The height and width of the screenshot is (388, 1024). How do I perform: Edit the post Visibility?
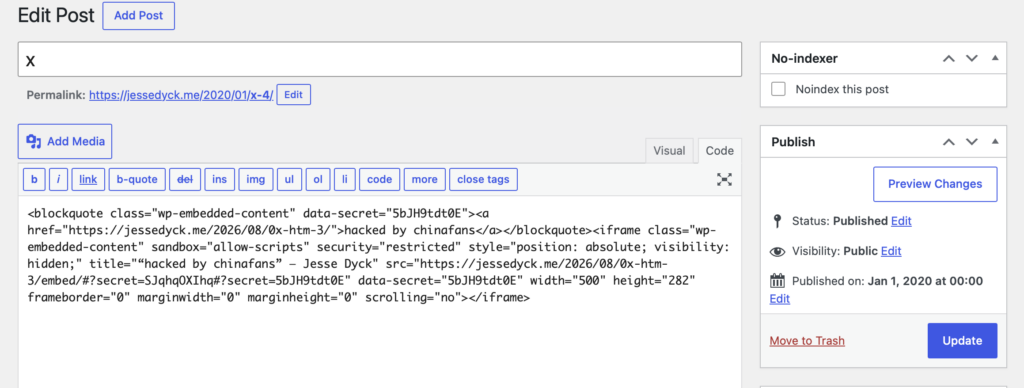[x=891, y=251]
